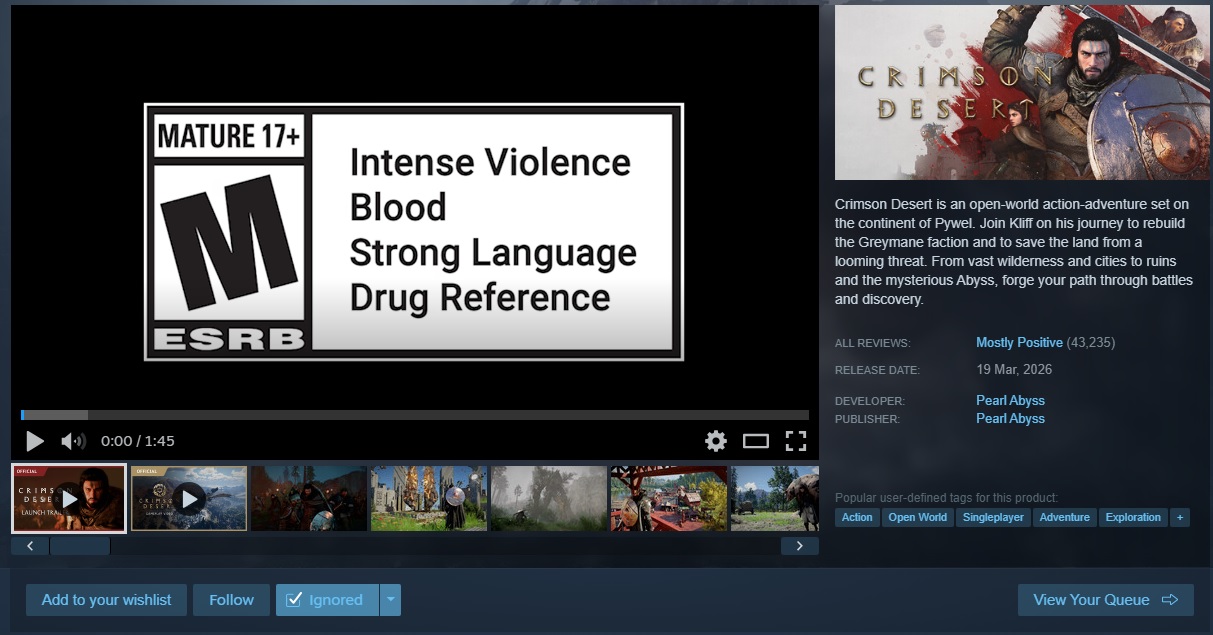
Task: Open video settings gear
Action: tap(716, 440)
